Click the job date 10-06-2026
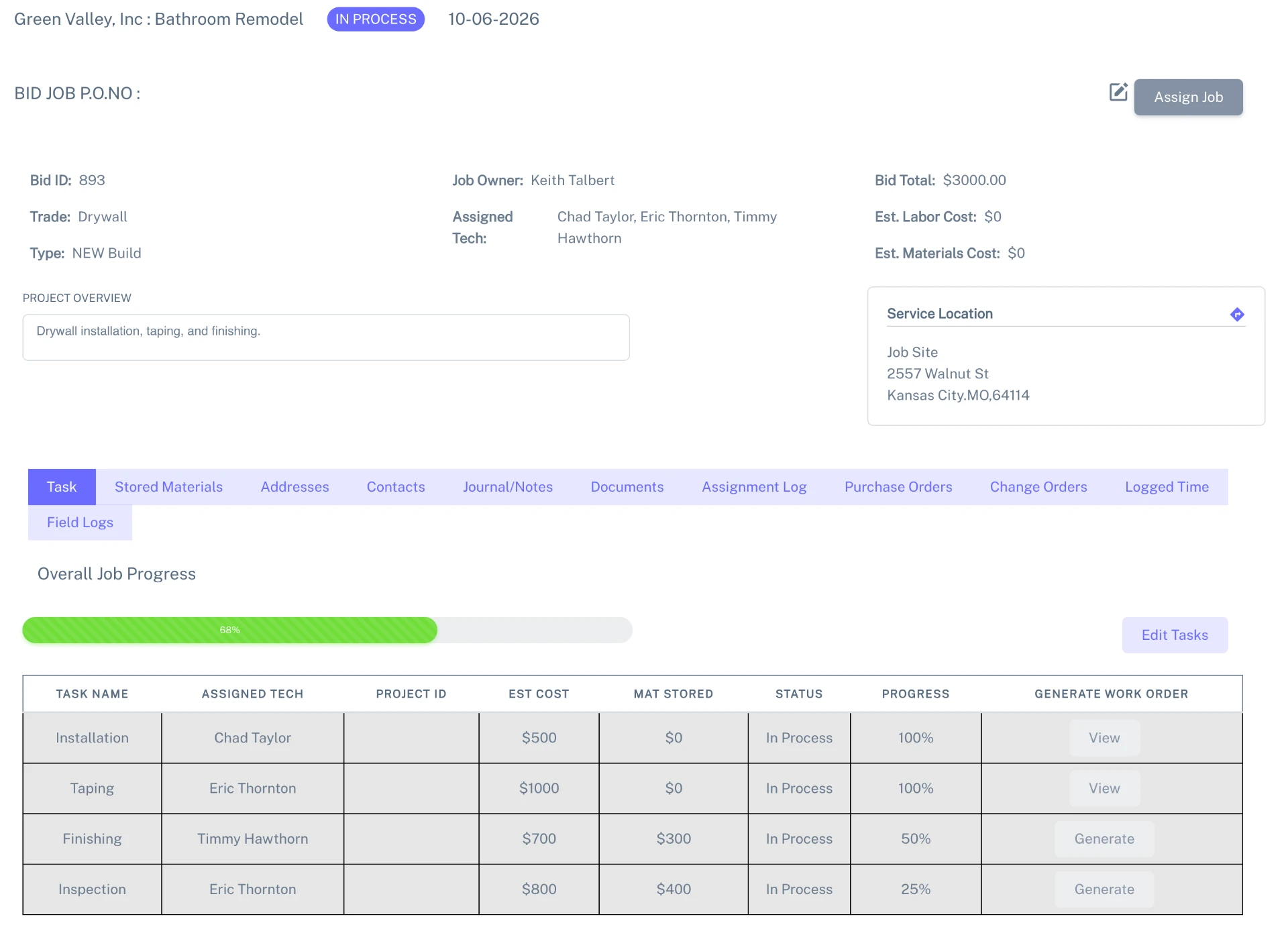The width and height of the screenshot is (1288, 931). (x=494, y=19)
